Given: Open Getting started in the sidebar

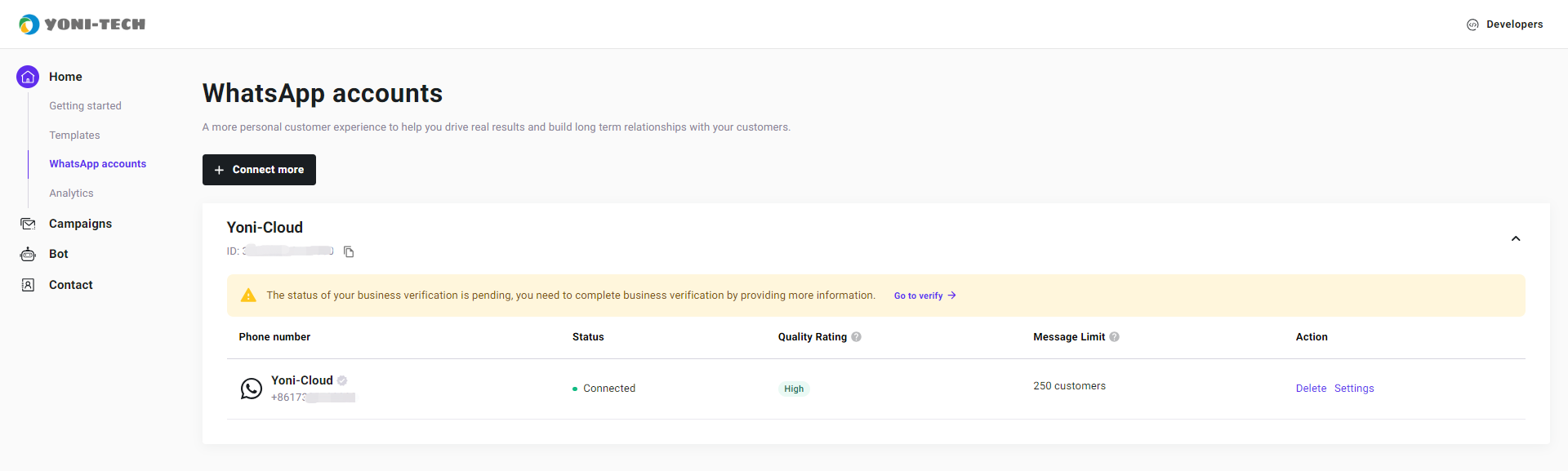Looking at the screenshot, I should [85, 106].
